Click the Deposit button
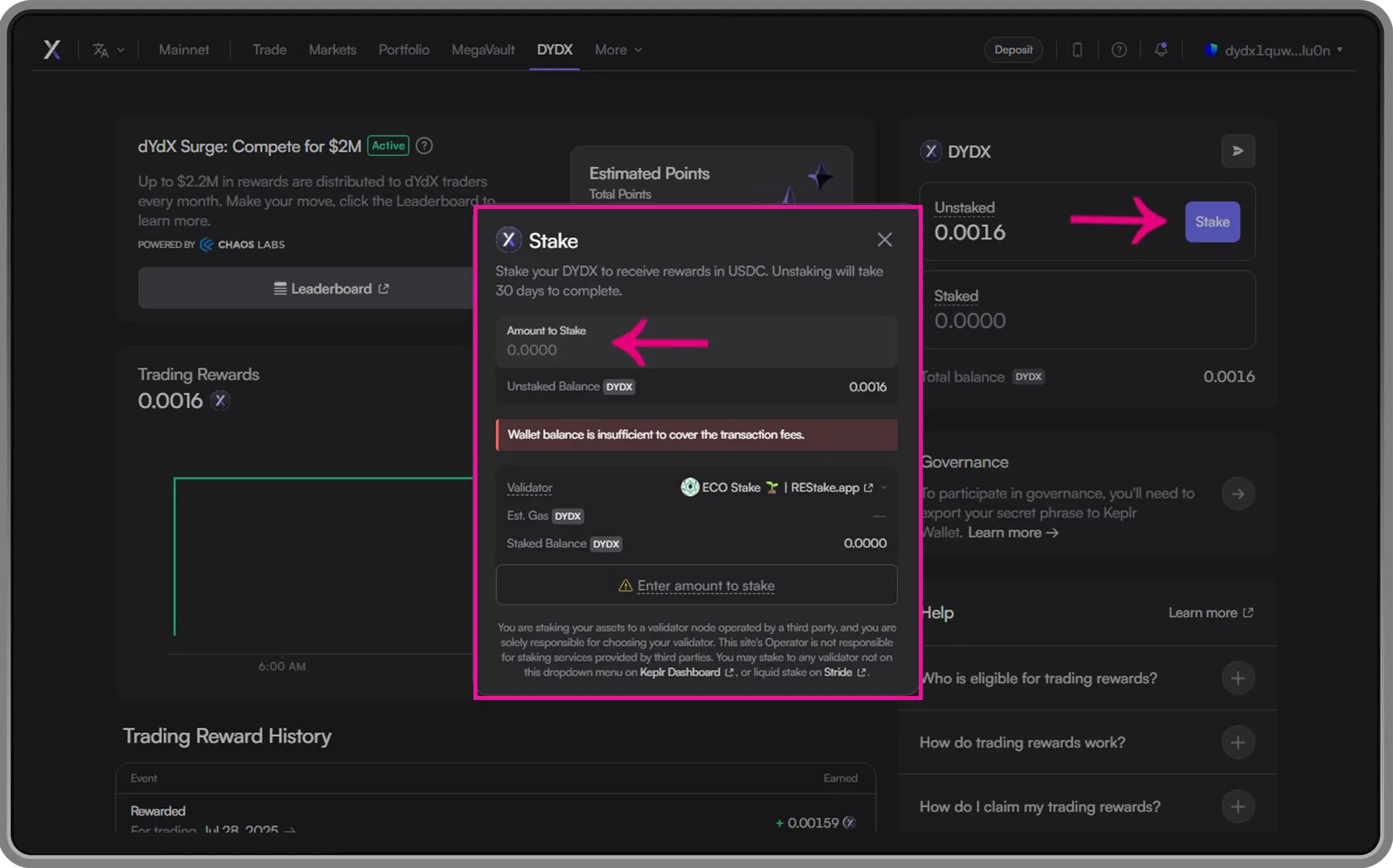Screen dimensions: 1393x868 pos(1014,50)
